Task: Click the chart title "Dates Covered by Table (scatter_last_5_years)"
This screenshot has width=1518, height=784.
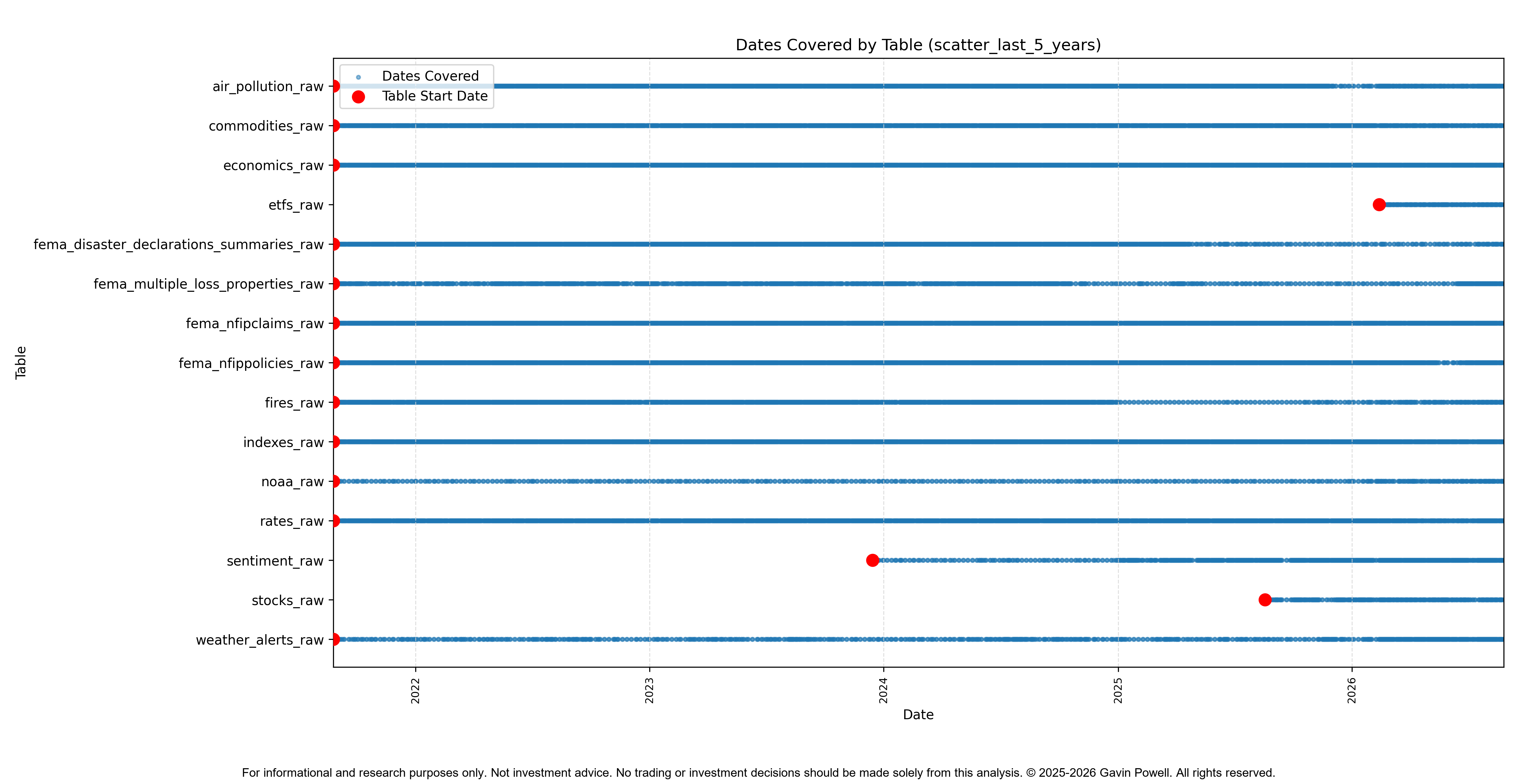Action: [x=918, y=45]
